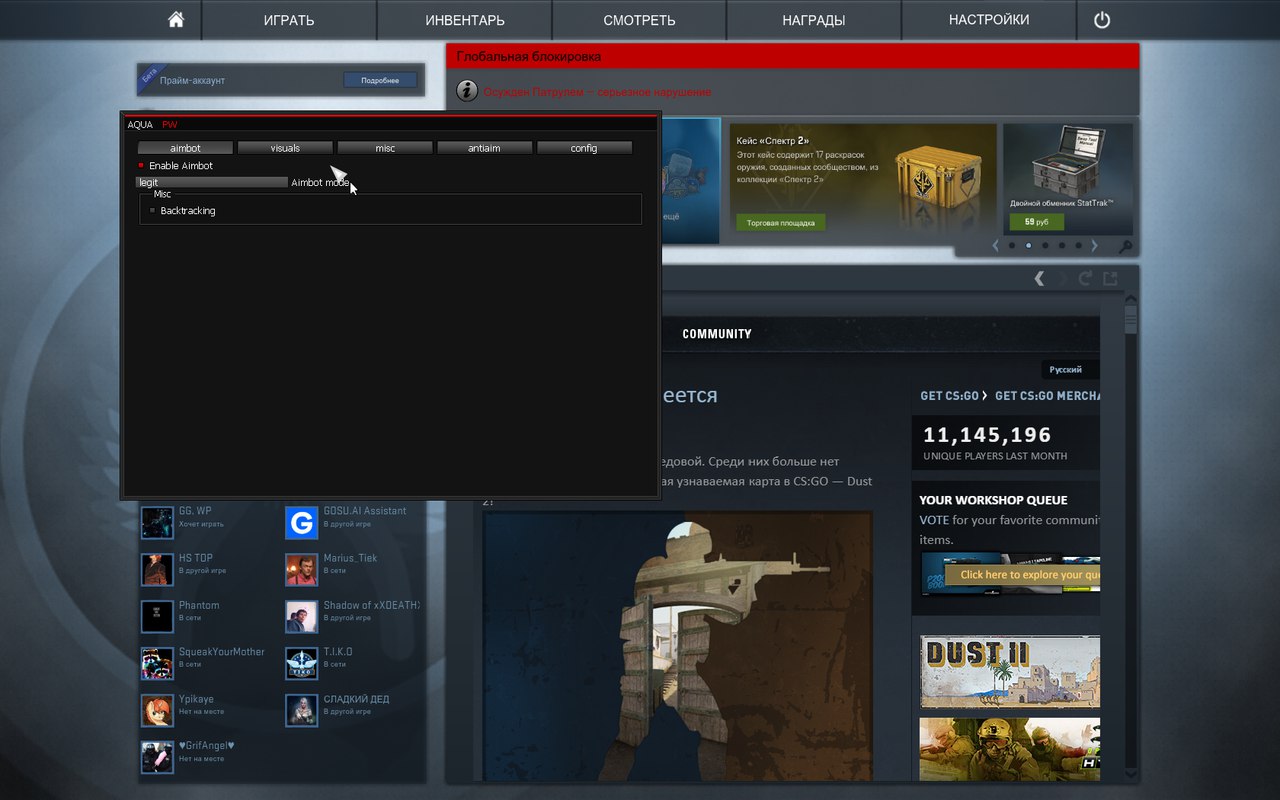Open Marius_Tiek friend avatar
This screenshot has width=1280, height=800.
301,569
